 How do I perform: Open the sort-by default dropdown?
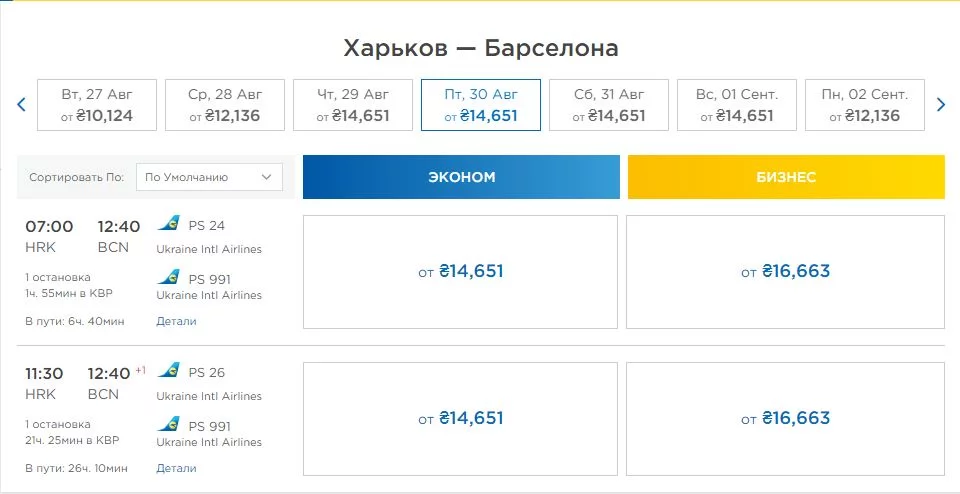209,177
